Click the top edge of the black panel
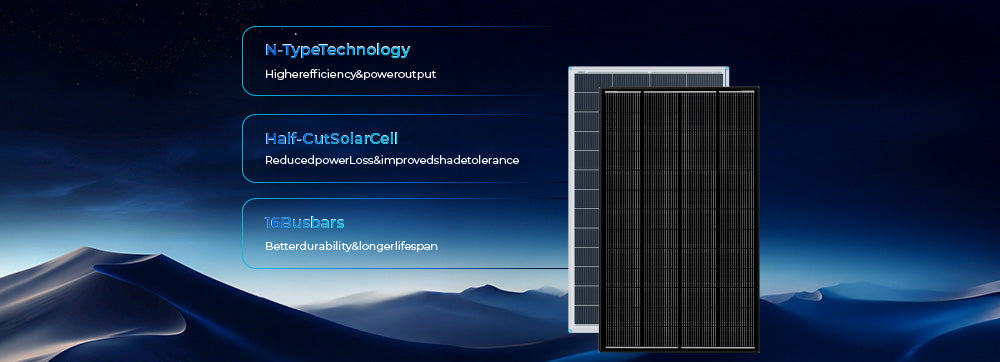The image size is (1000, 362). (x=679, y=89)
